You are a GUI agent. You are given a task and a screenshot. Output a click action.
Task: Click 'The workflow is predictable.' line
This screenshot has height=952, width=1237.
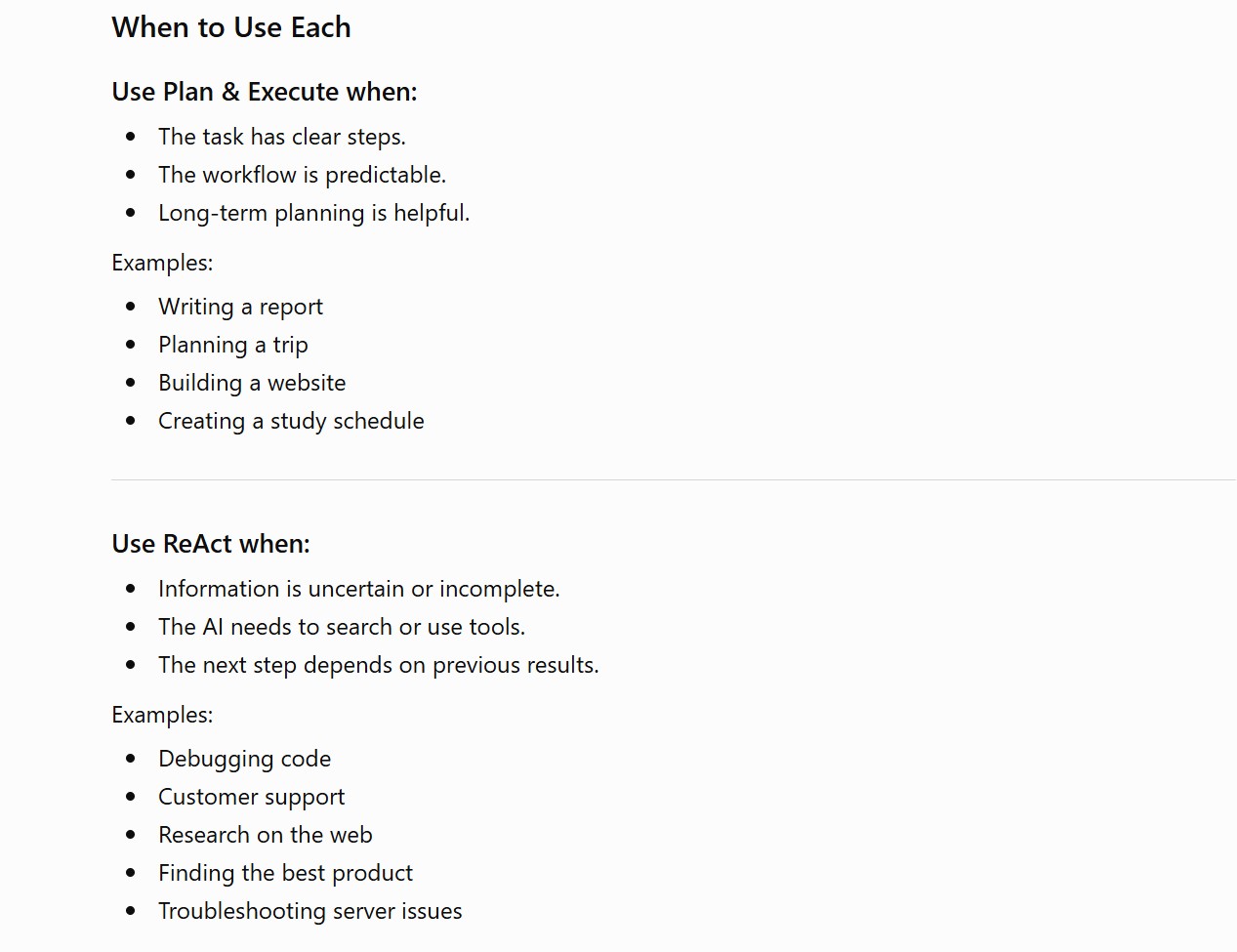pyautogui.click(x=303, y=175)
